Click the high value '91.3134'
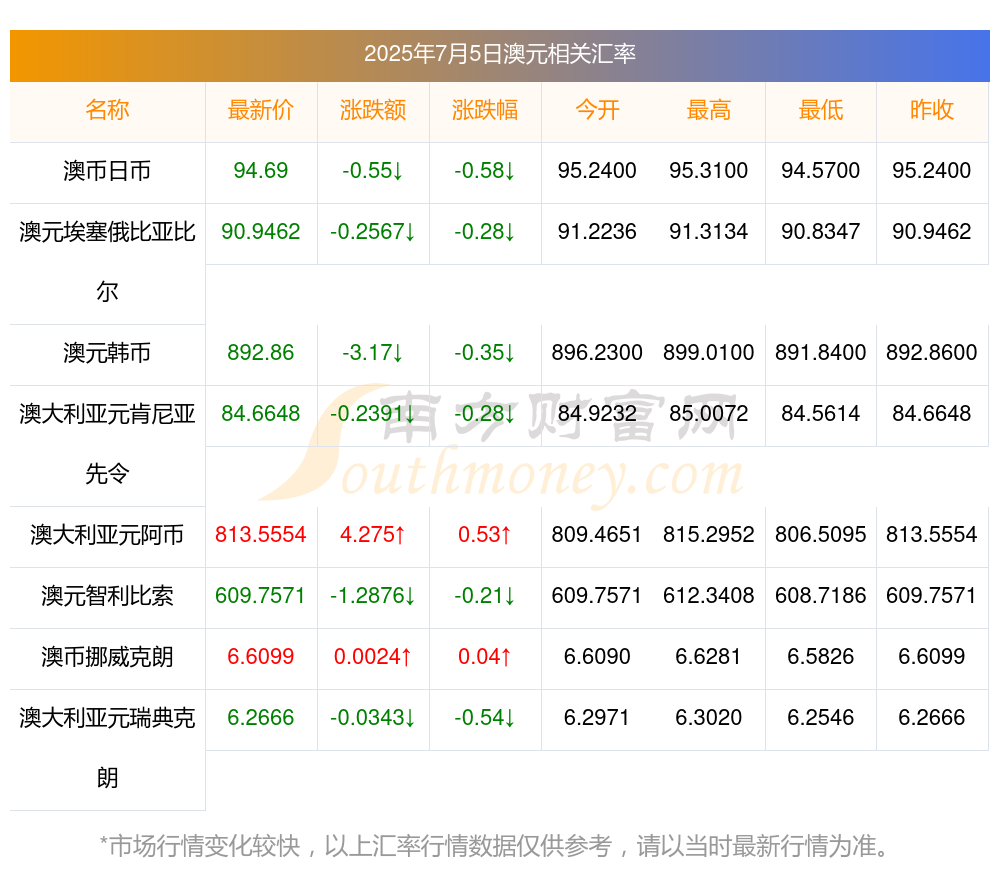Image resolution: width=1000 pixels, height=877 pixels. pos(709,232)
